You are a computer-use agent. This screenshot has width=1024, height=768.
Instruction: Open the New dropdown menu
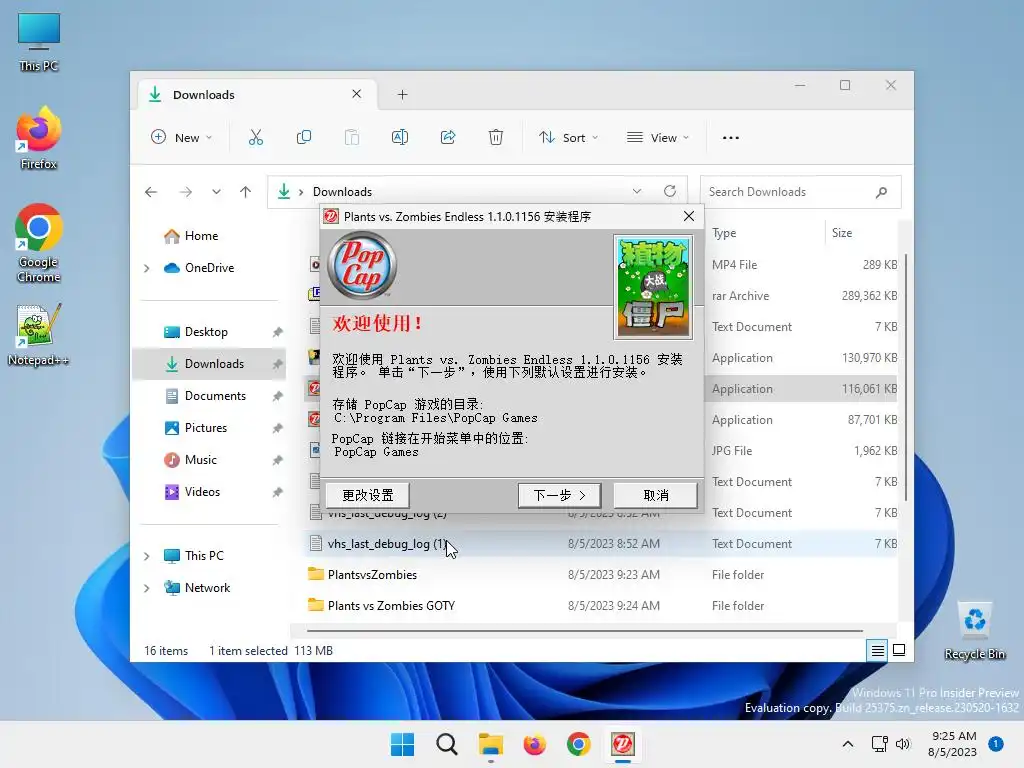(182, 137)
